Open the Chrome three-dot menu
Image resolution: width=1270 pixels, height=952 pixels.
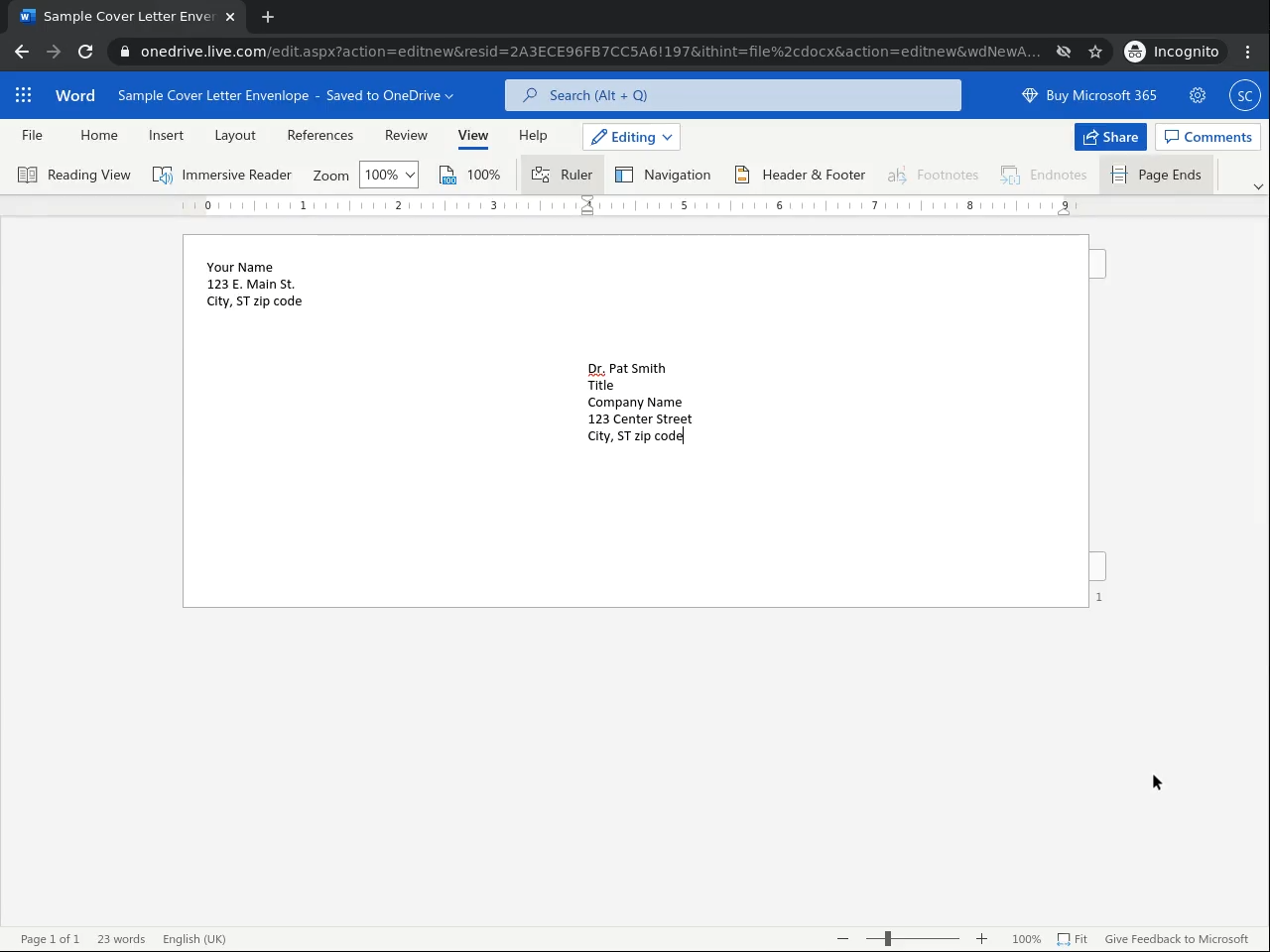click(1248, 52)
